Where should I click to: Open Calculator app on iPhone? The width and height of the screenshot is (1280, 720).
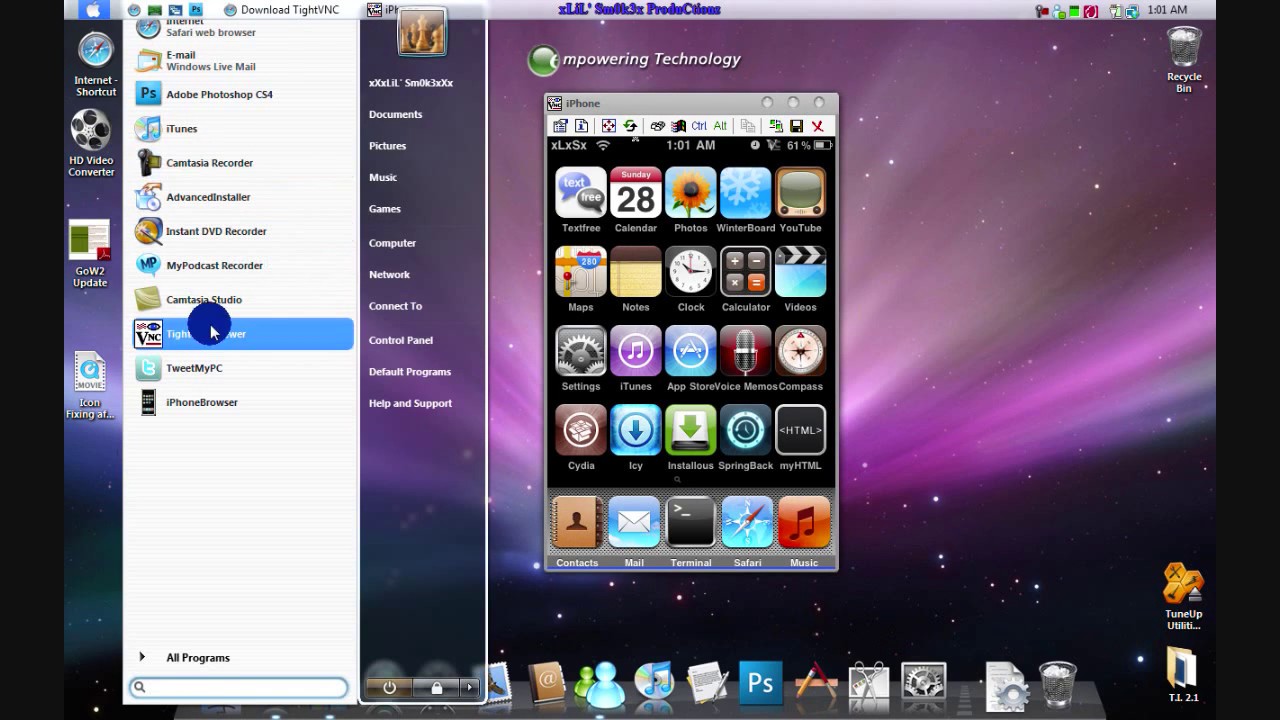pos(746,271)
